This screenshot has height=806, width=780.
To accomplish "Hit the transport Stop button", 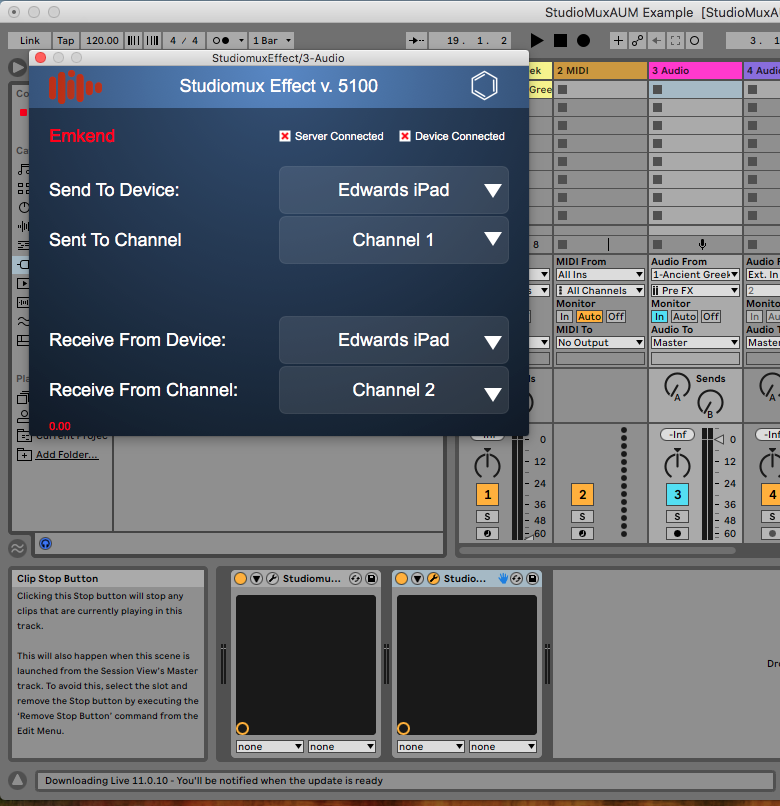I will (560, 41).
